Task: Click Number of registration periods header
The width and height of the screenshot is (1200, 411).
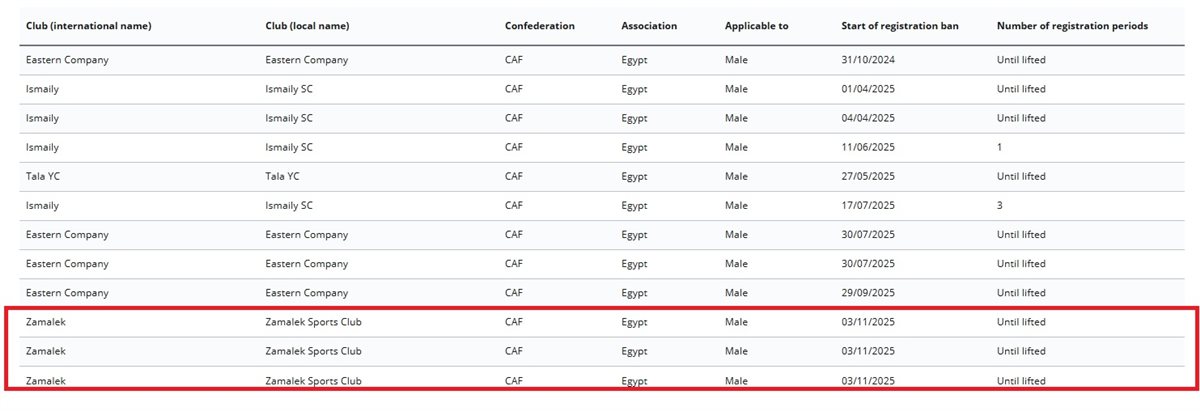Action: (x=1072, y=26)
